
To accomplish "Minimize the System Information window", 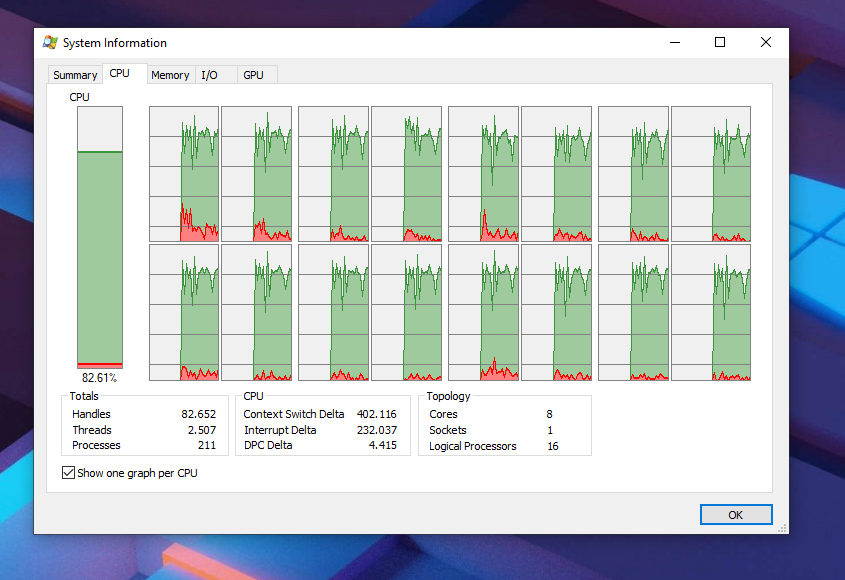I will [674, 43].
